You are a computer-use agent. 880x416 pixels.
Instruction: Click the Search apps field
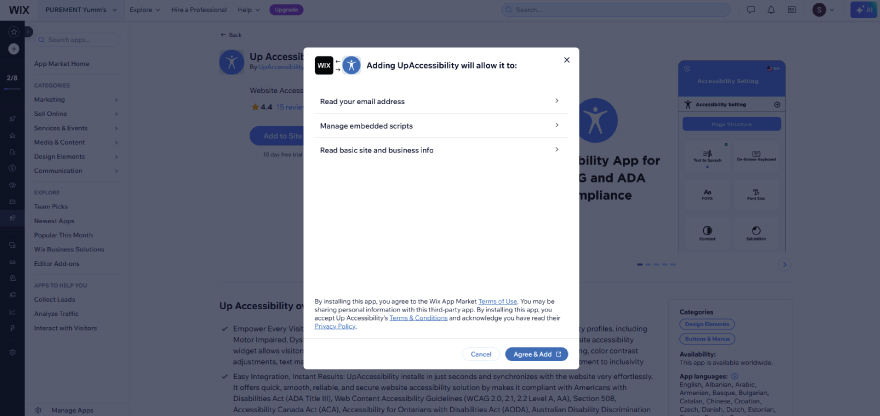click(77, 40)
